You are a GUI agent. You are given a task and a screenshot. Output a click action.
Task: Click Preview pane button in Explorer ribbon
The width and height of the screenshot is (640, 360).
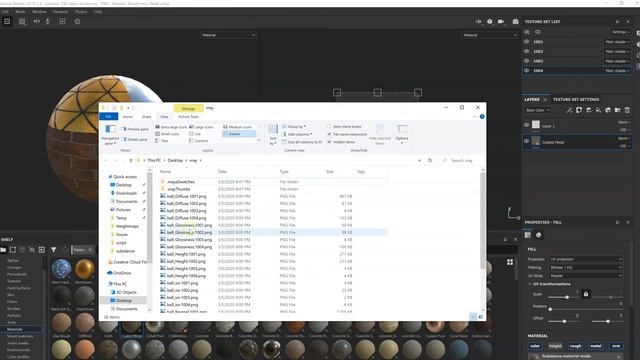135,129
